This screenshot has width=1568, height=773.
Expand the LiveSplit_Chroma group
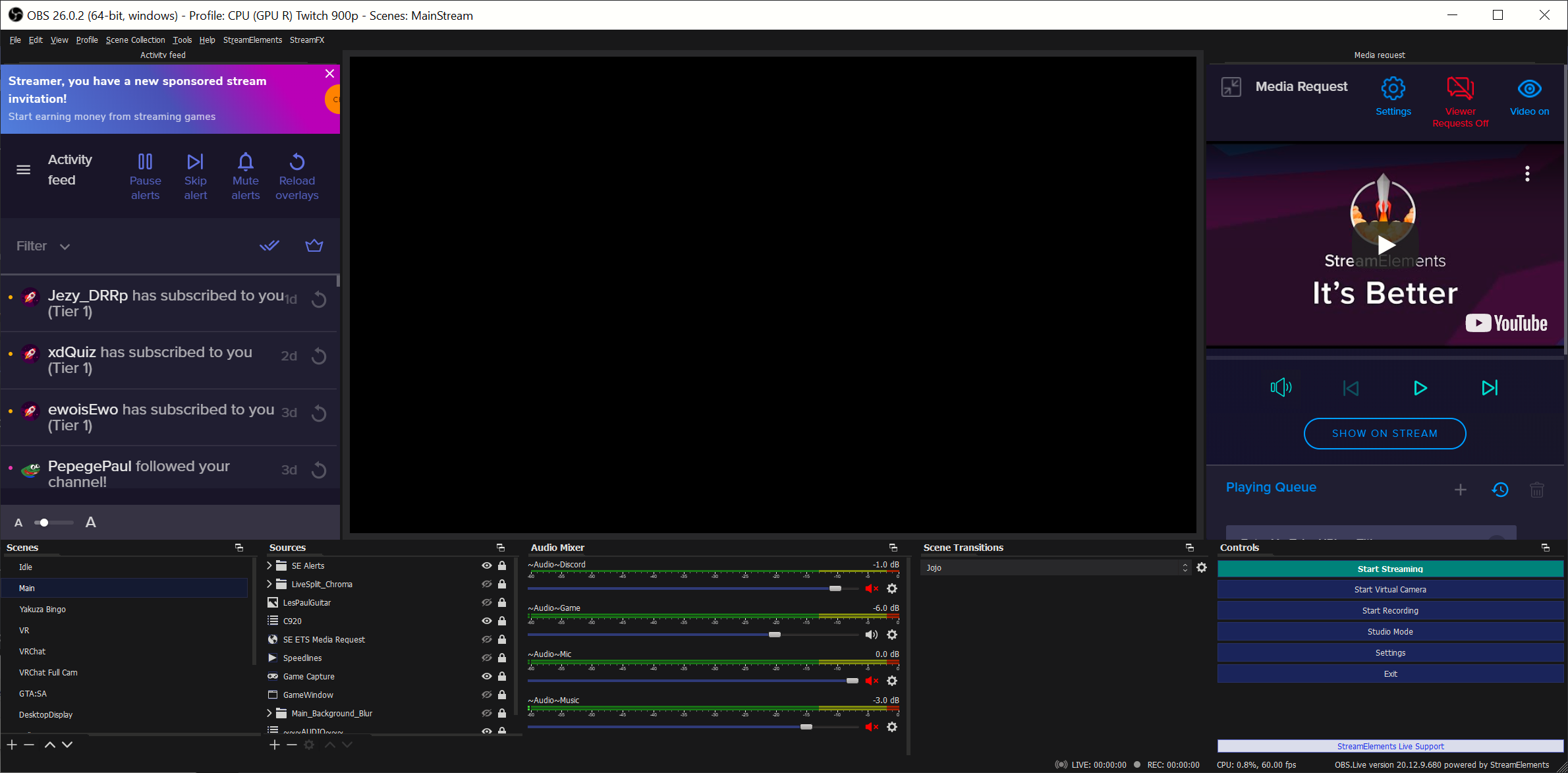pos(269,584)
